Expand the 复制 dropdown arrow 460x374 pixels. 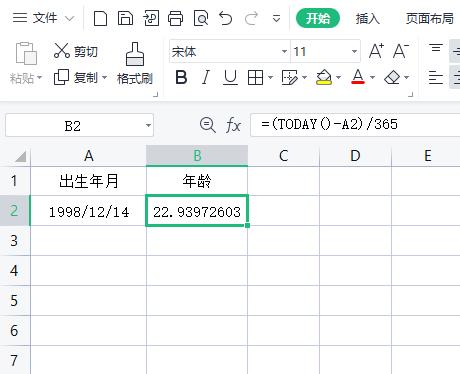click(x=104, y=77)
